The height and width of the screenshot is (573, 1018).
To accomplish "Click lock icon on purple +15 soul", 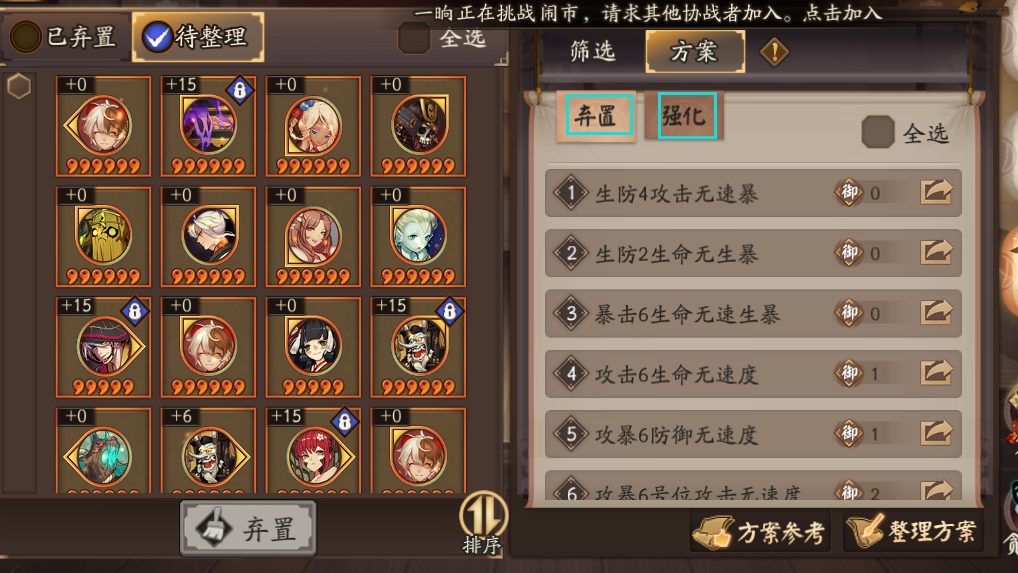I will click(240, 90).
